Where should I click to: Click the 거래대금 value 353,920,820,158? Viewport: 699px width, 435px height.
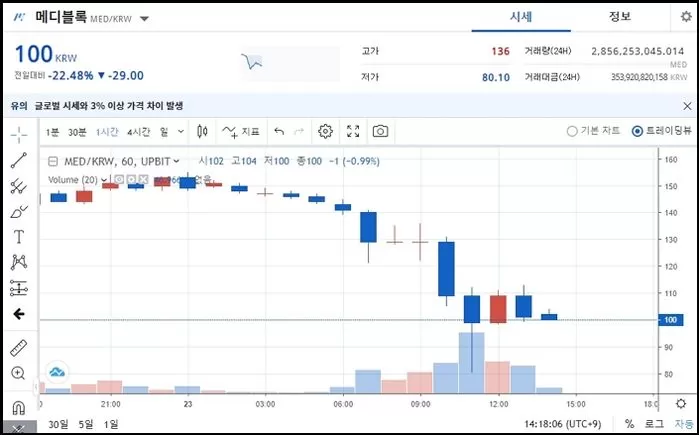[x=639, y=78]
